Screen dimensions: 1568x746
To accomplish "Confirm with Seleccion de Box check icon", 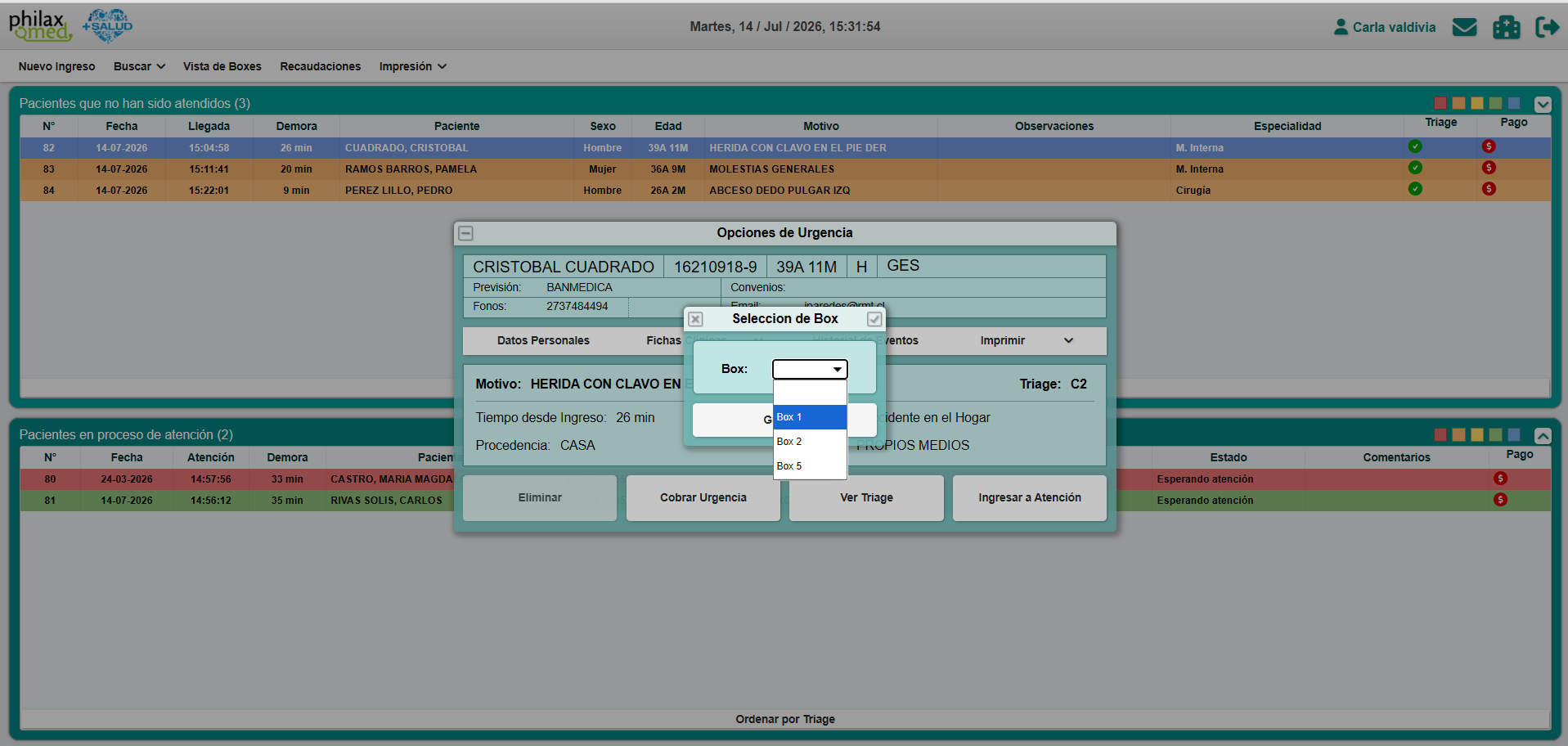I will [874, 319].
